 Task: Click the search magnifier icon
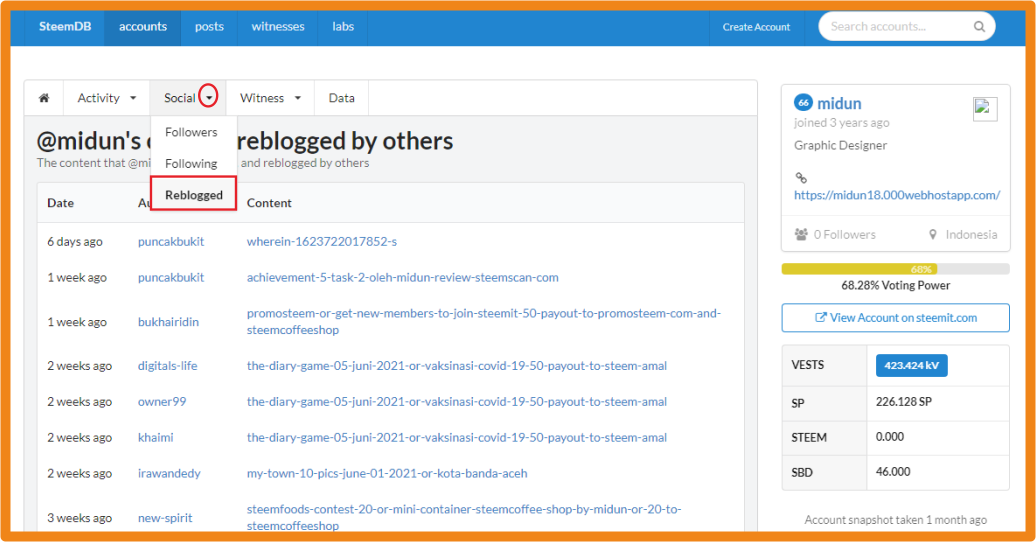(979, 26)
